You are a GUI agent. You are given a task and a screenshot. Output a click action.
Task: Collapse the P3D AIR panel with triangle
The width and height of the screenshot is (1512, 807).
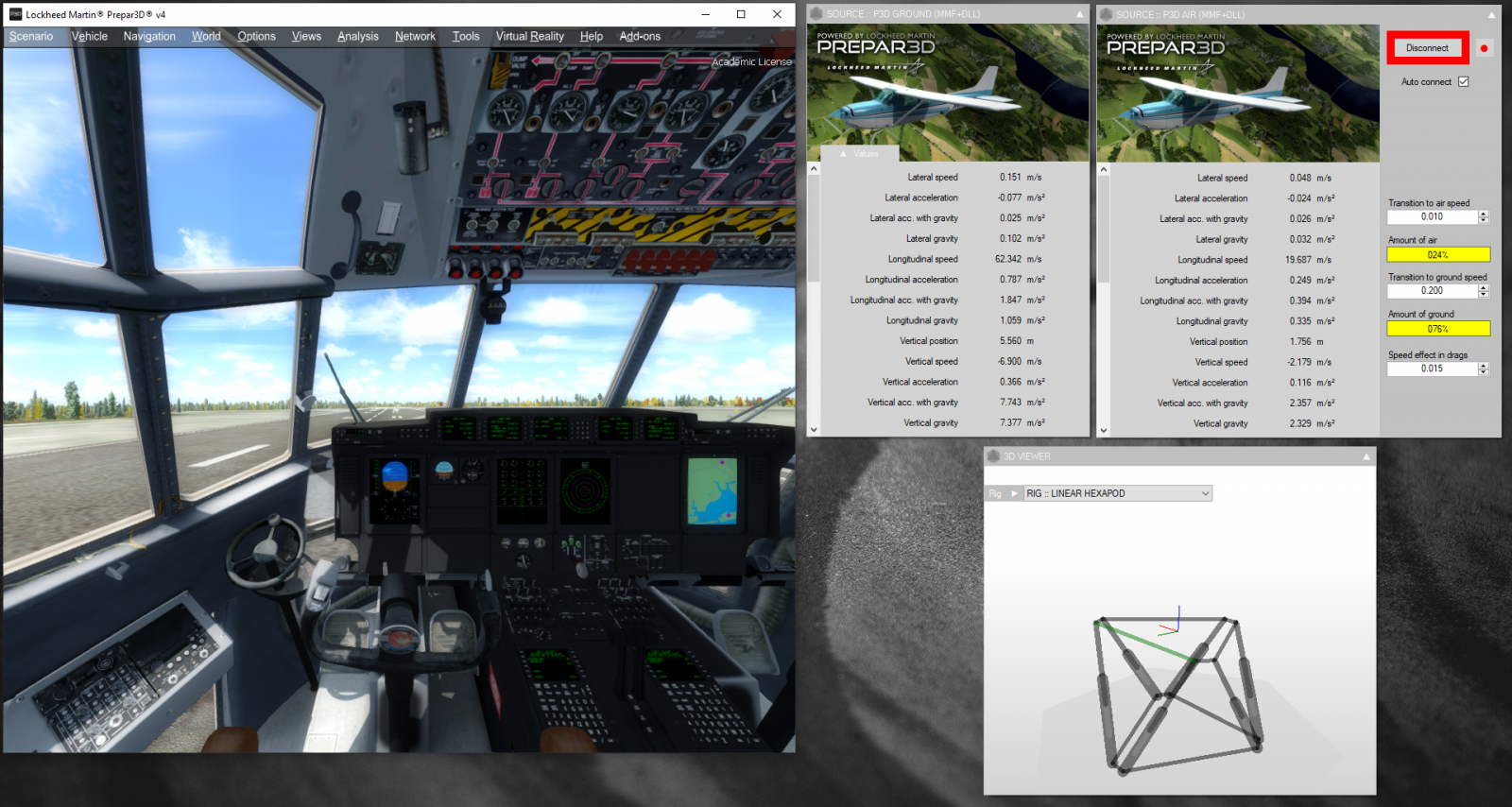coord(1491,14)
